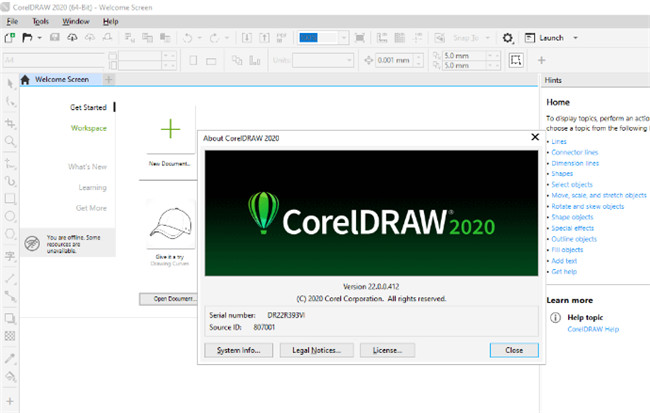Click the full-screen preview icon
This screenshot has width=650, height=413.
[360, 38]
